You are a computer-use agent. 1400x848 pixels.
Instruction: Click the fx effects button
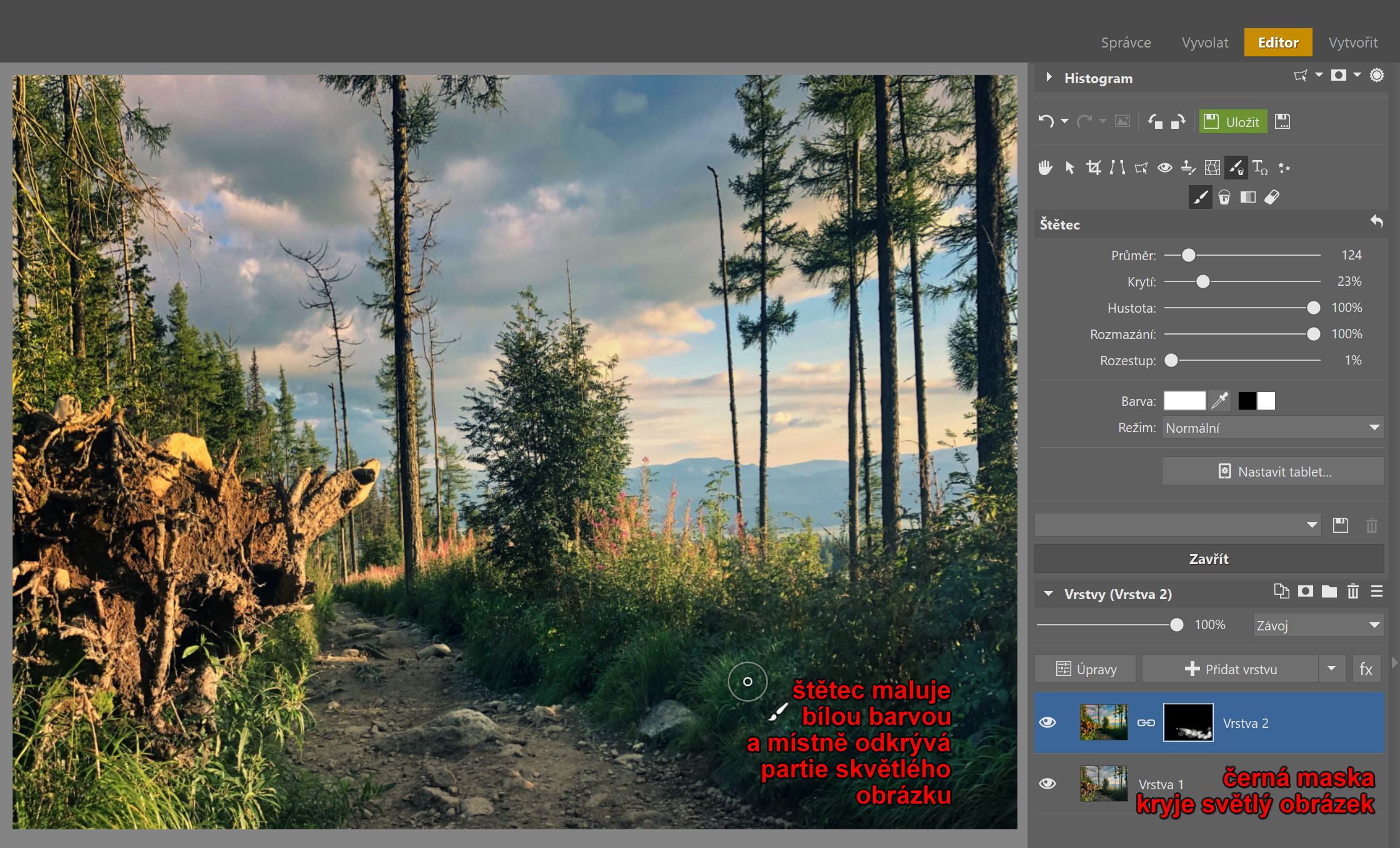[1366, 669]
